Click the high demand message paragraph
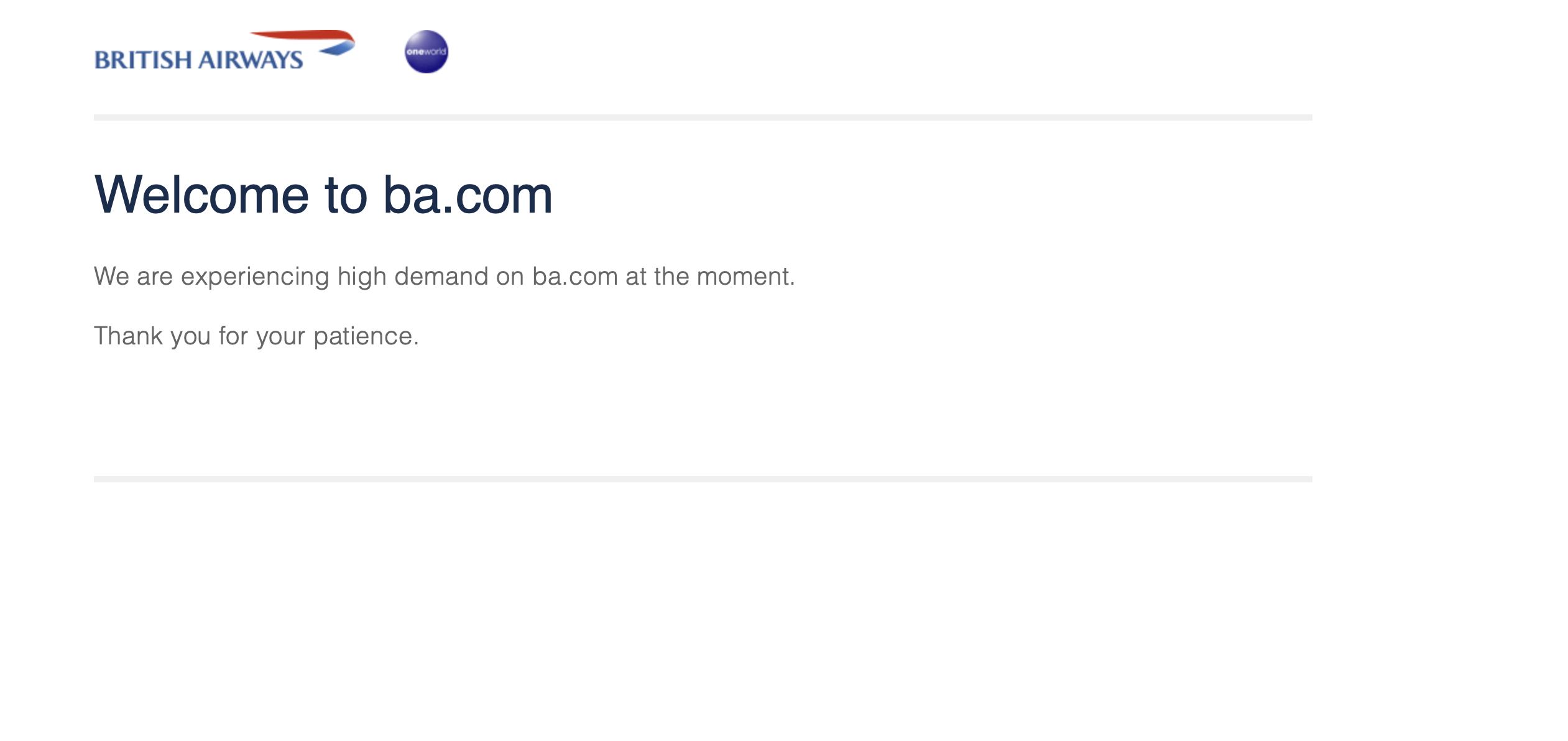This screenshot has width=1568, height=741. click(x=445, y=277)
